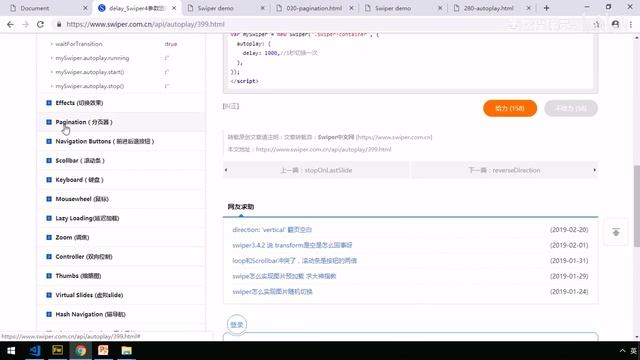This screenshot has width=640, height=360.
Task: Click the page vertical scrollbar thumb
Action: click(x=636, y=206)
